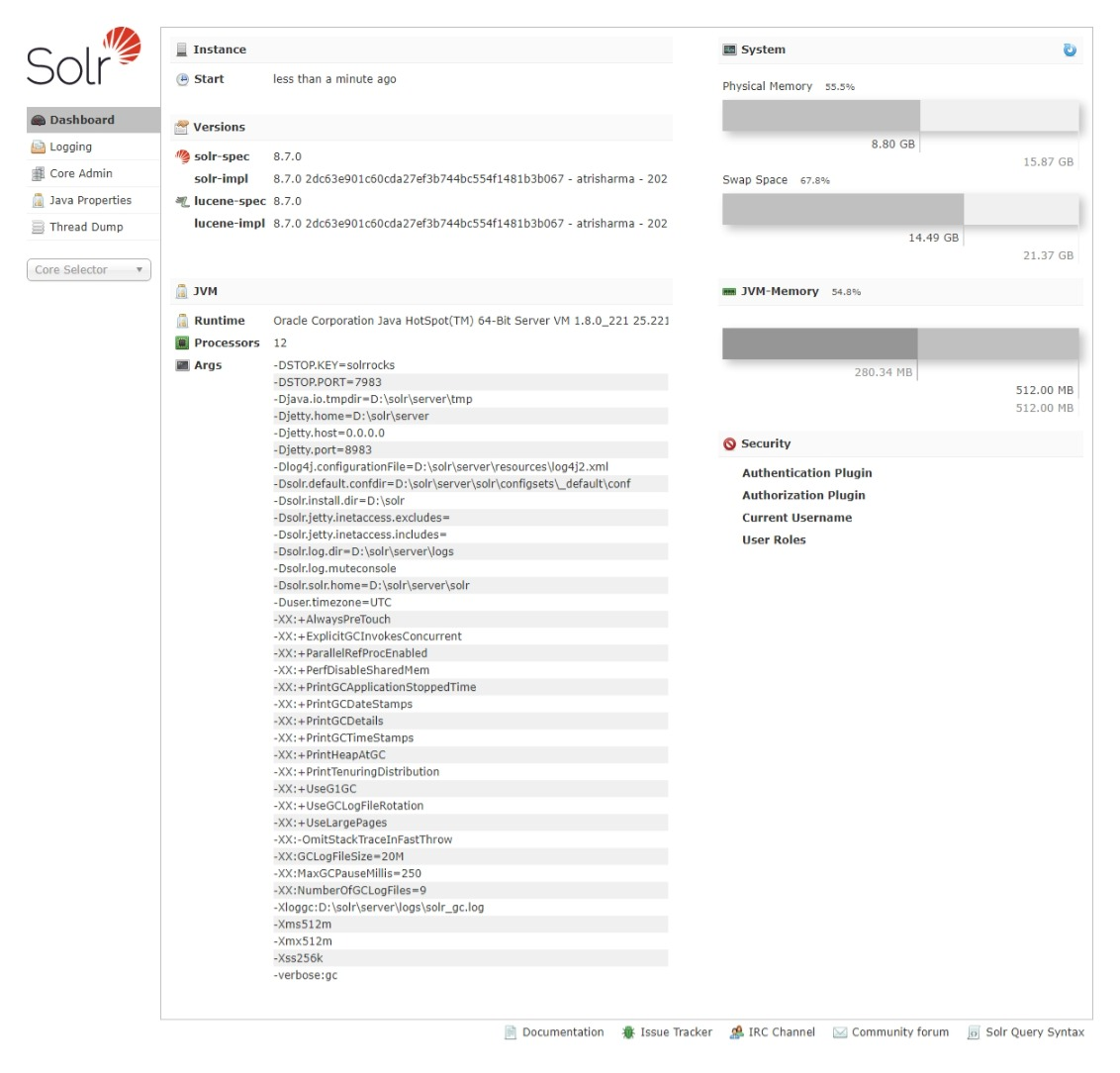
Task: Click the User Roles label
Action: [x=774, y=540]
